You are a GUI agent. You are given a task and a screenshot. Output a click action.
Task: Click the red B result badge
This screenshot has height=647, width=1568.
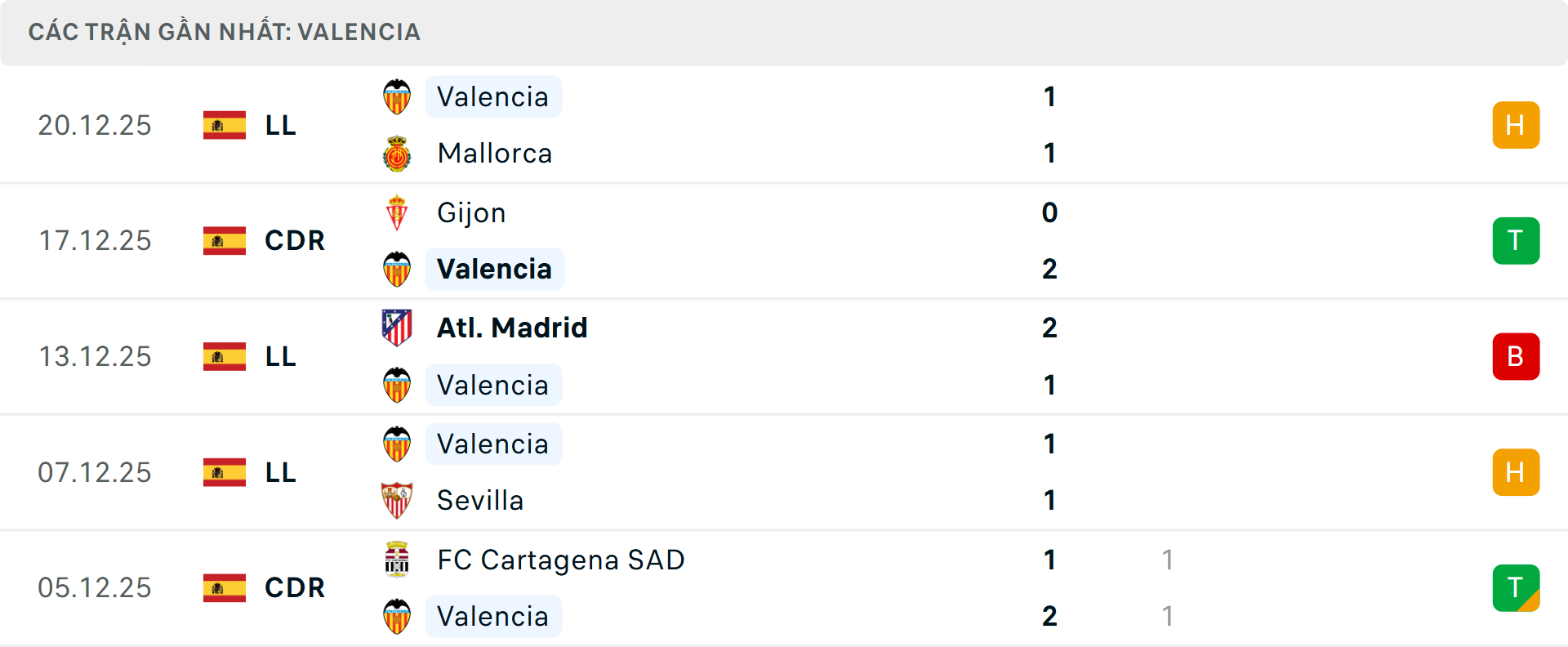[x=1516, y=357]
